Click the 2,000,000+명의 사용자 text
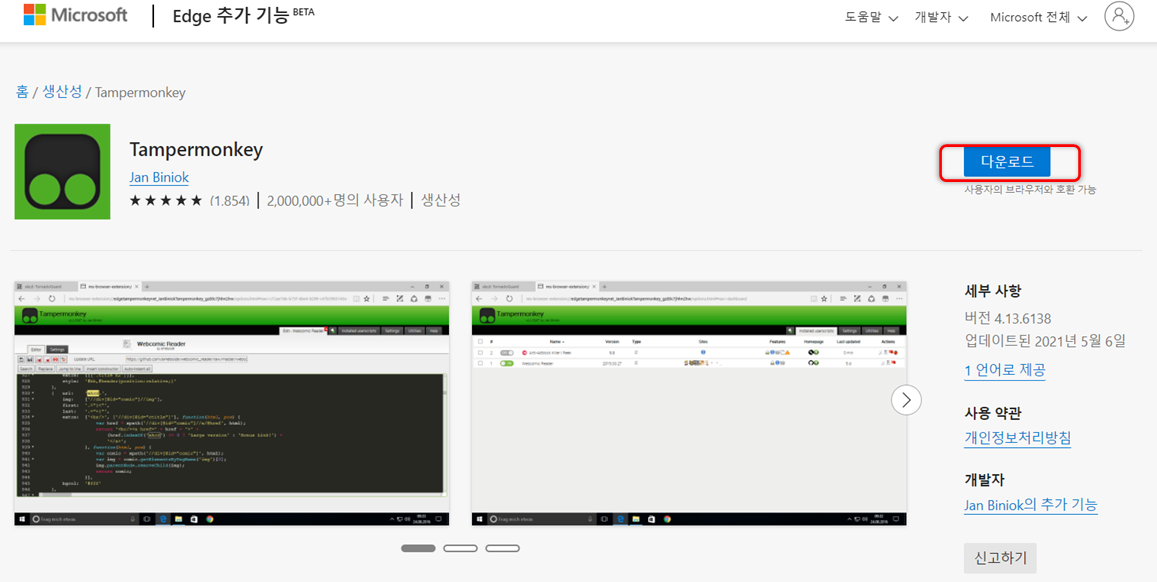The width and height of the screenshot is (1157, 582). pos(335,200)
